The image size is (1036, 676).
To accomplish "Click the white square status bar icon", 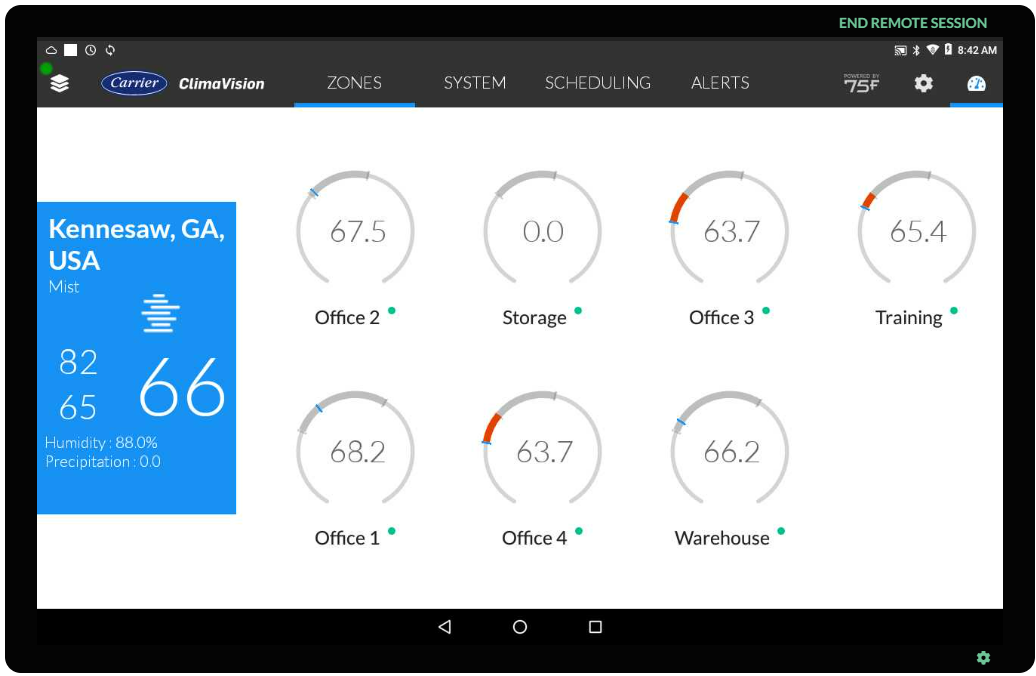I will (71, 50).
